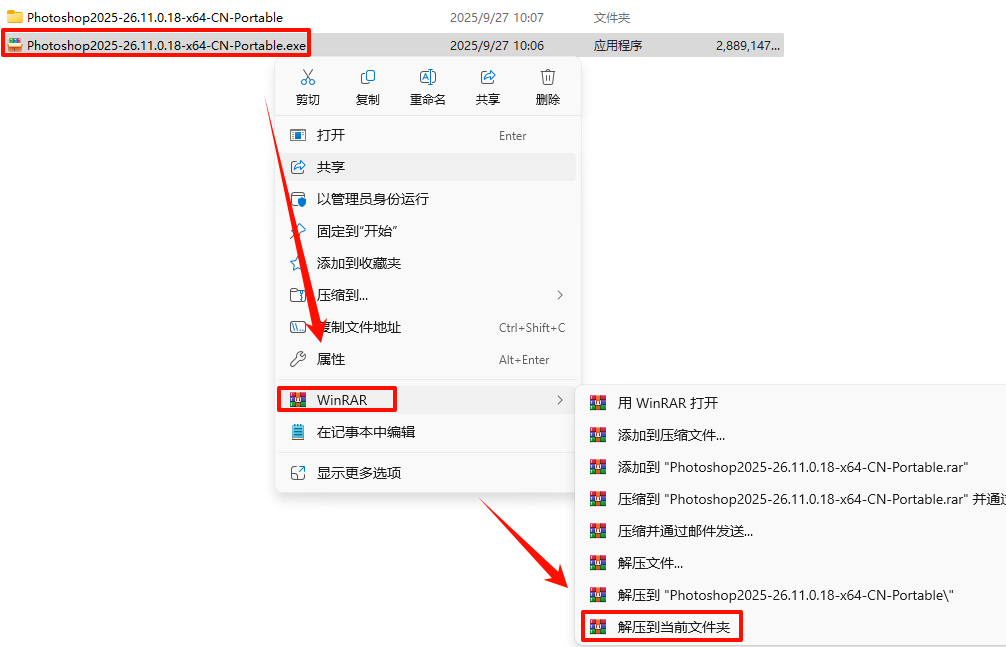Viewport: 1006px width, 647px height.
Task: Click the Copy icon in context menu
Action: [x=368, y=78]
